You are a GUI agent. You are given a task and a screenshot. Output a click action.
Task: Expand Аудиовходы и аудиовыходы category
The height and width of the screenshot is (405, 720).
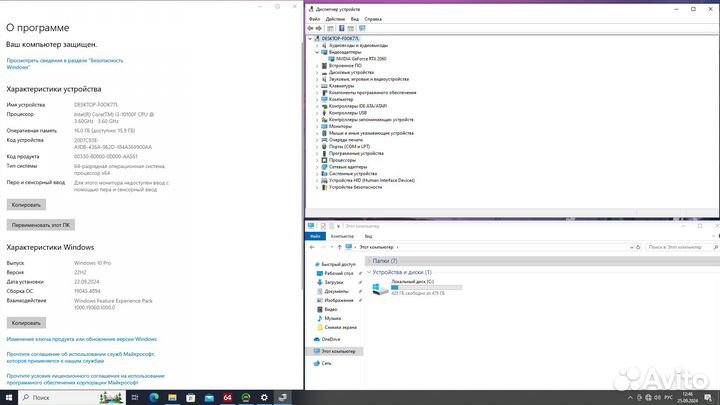tap(317, 45)
